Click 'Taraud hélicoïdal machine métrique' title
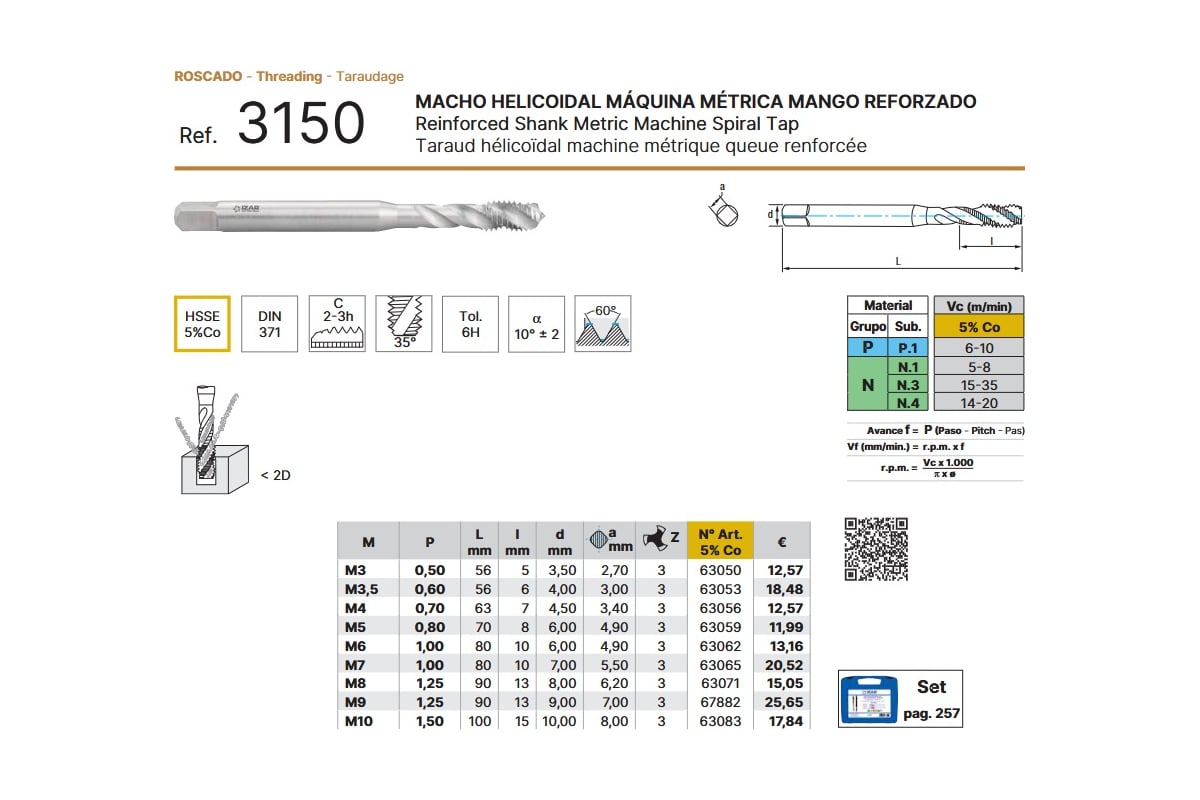Image resolution: width=1200 pixels, height=800 pixels. coord(640,146)
